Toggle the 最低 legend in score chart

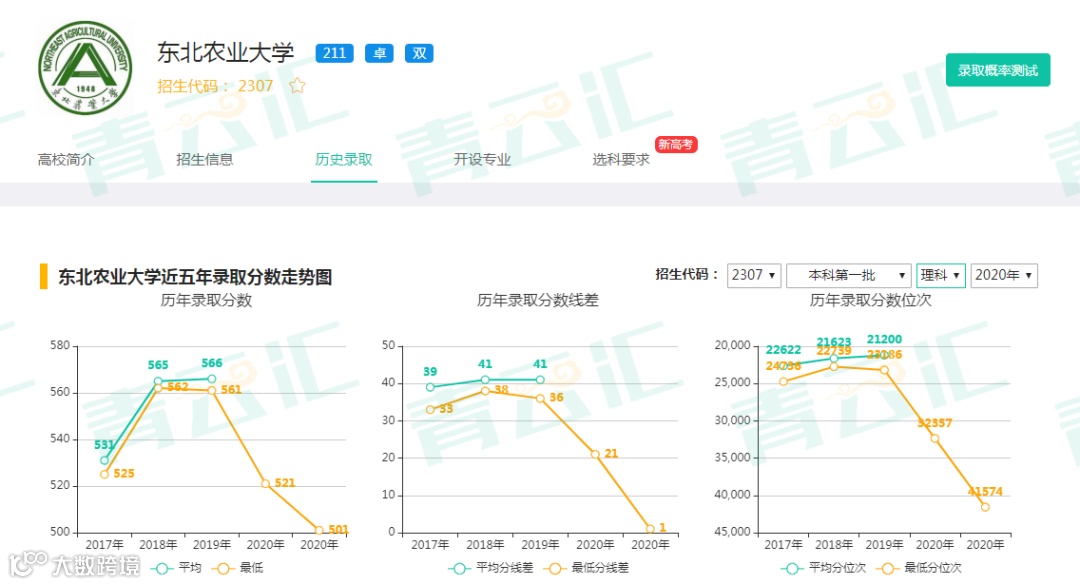tap(238, 568)
